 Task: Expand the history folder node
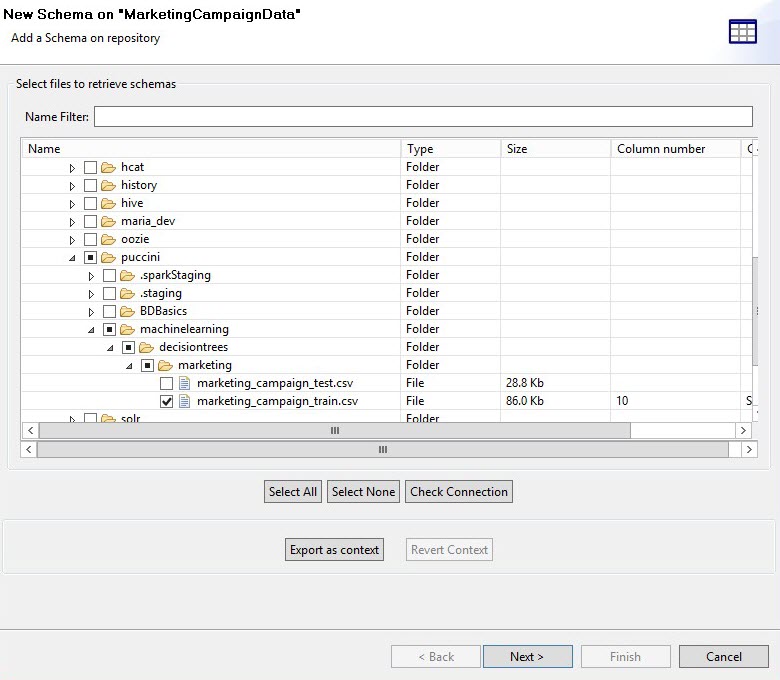[x=72, y=185]
